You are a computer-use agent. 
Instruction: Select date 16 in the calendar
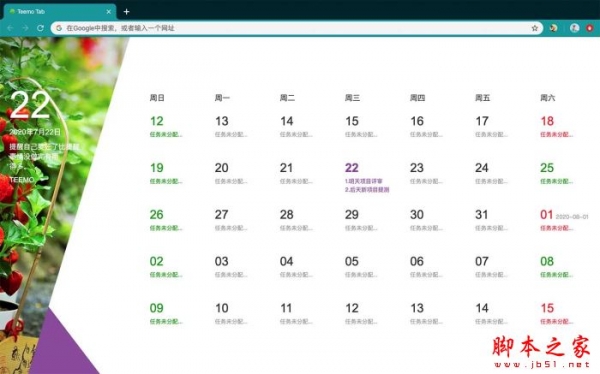[417, 121]
